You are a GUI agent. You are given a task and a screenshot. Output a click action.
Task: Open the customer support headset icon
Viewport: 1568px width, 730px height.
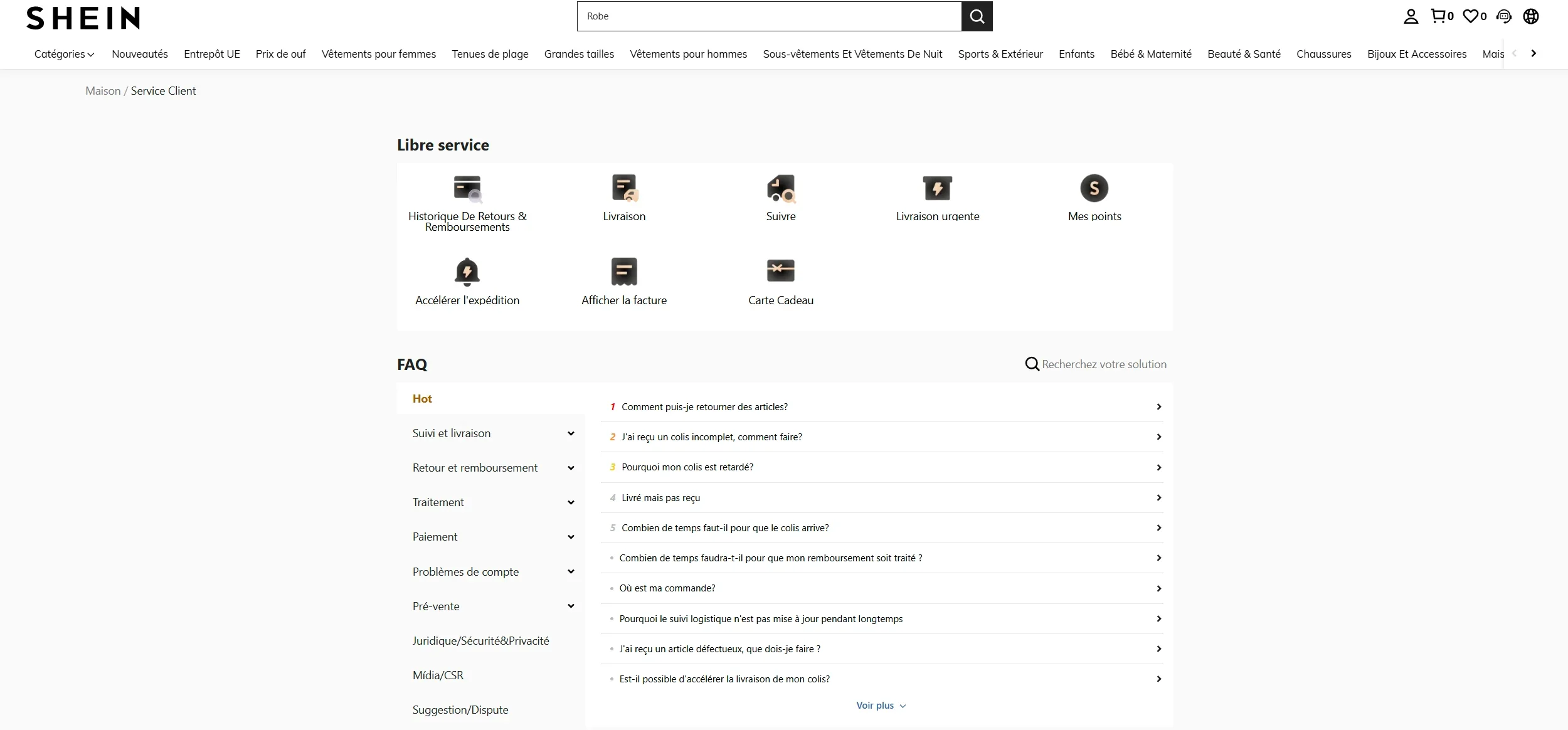point(1503,16)
